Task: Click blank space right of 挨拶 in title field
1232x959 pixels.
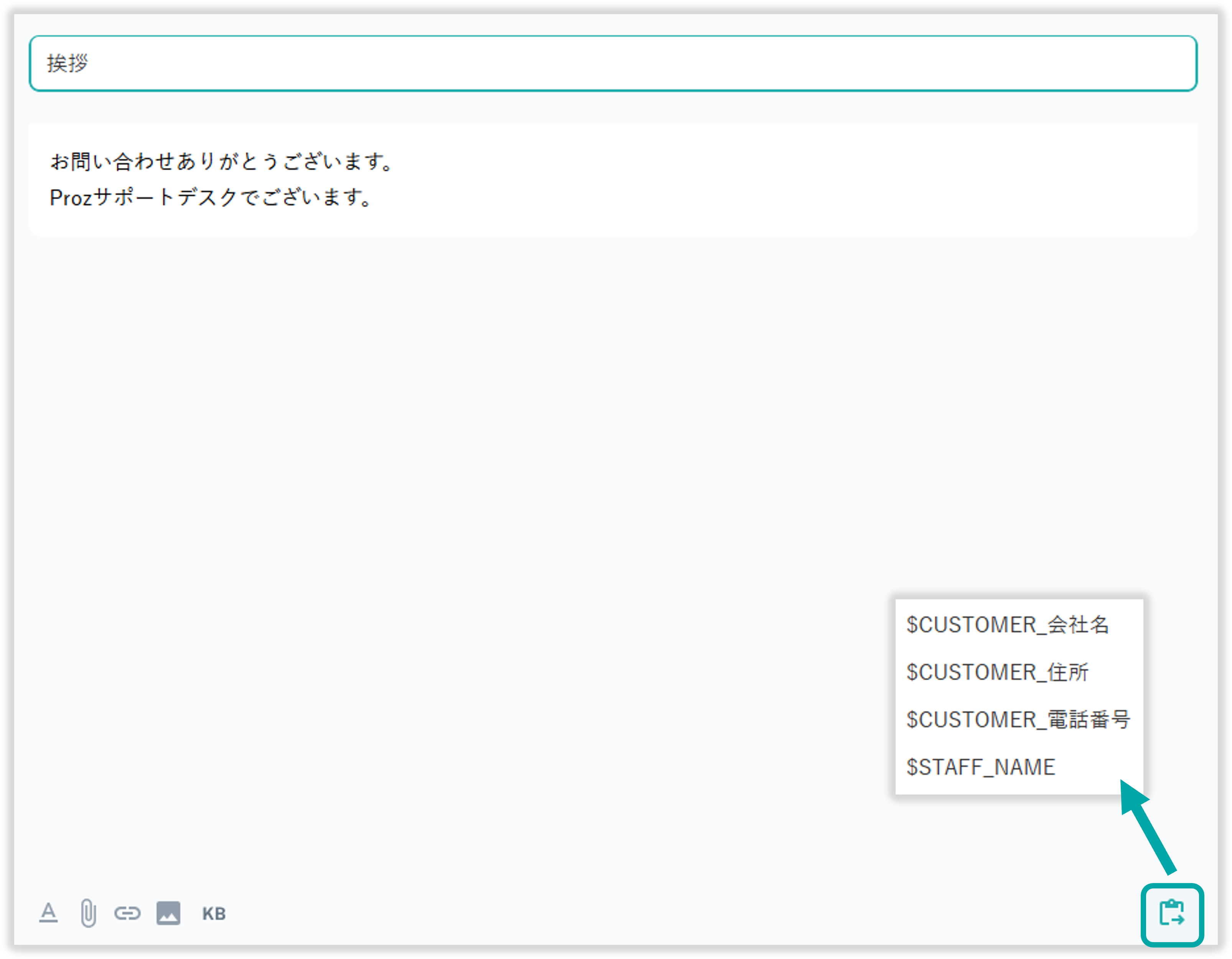Action: (x=621, y=63)
